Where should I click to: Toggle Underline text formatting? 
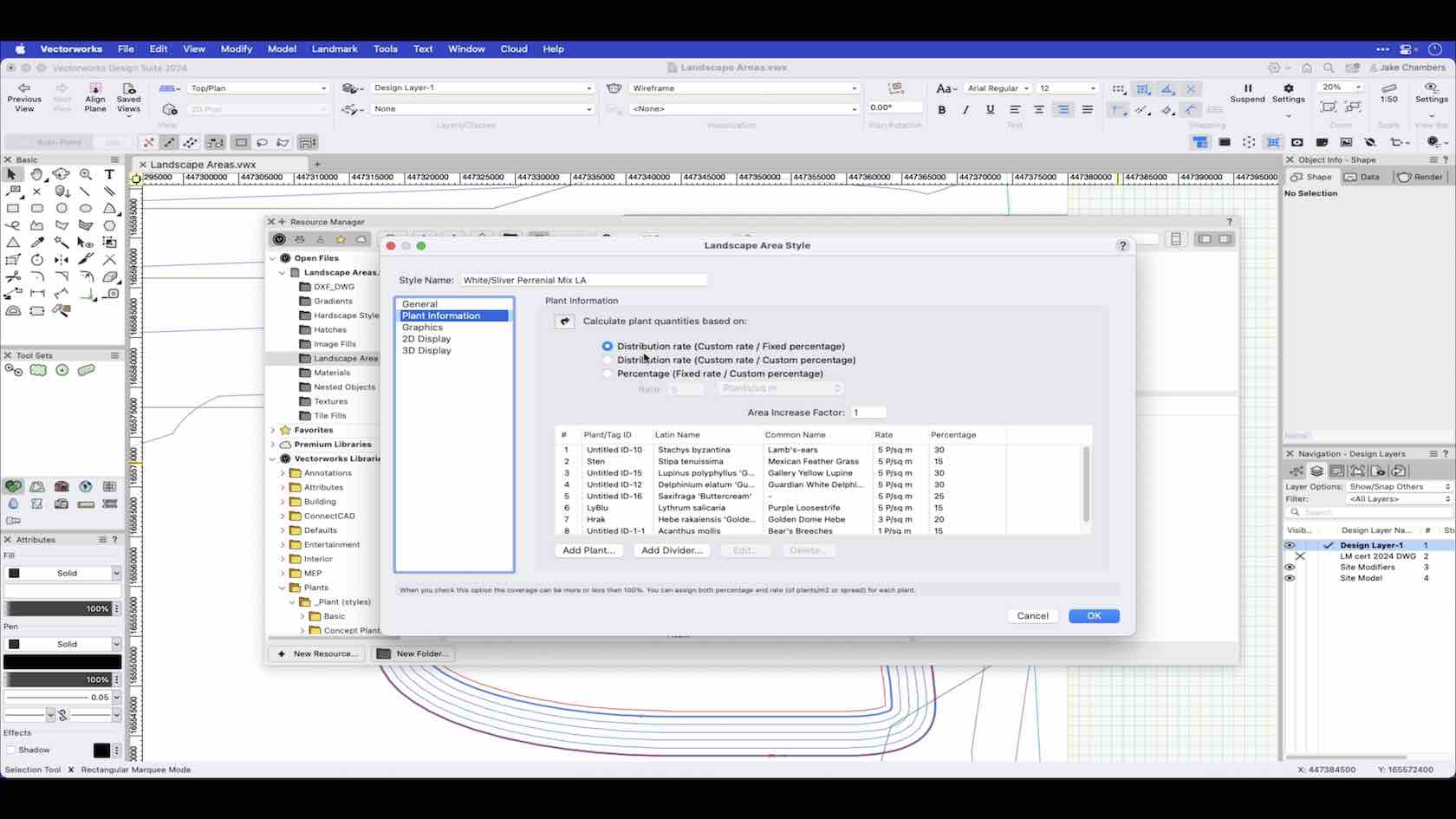[990, 110]
